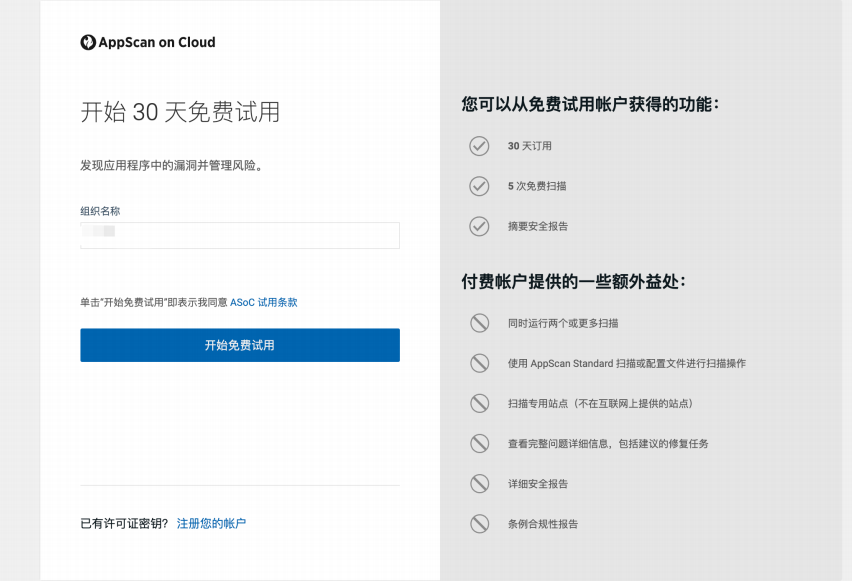Image resolution: width=852 pixels, height=581 pixels.
Task: Click the 付费帐户提供的一些额外益处 heading
Action: [x=574, y=282]
